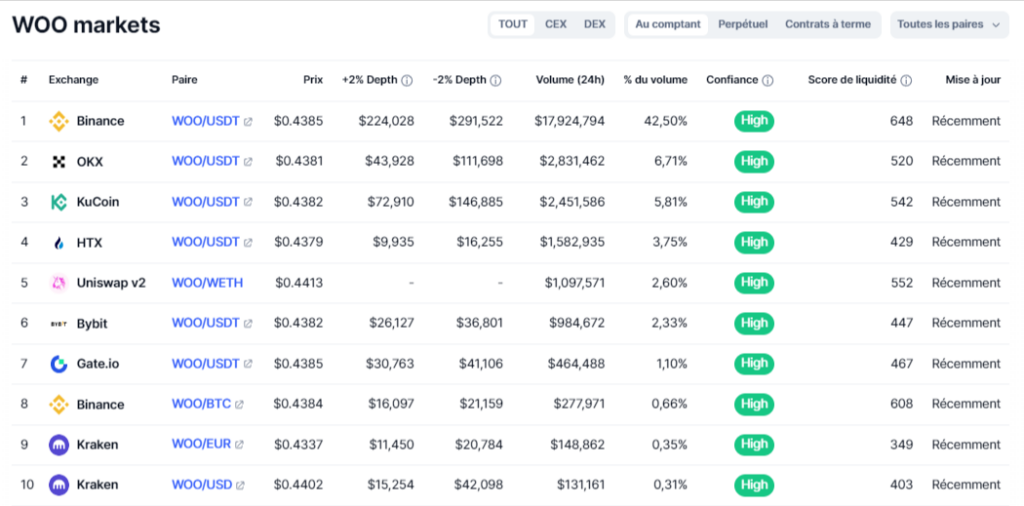Click the Gate.io exchange logo

coord(58,364)
